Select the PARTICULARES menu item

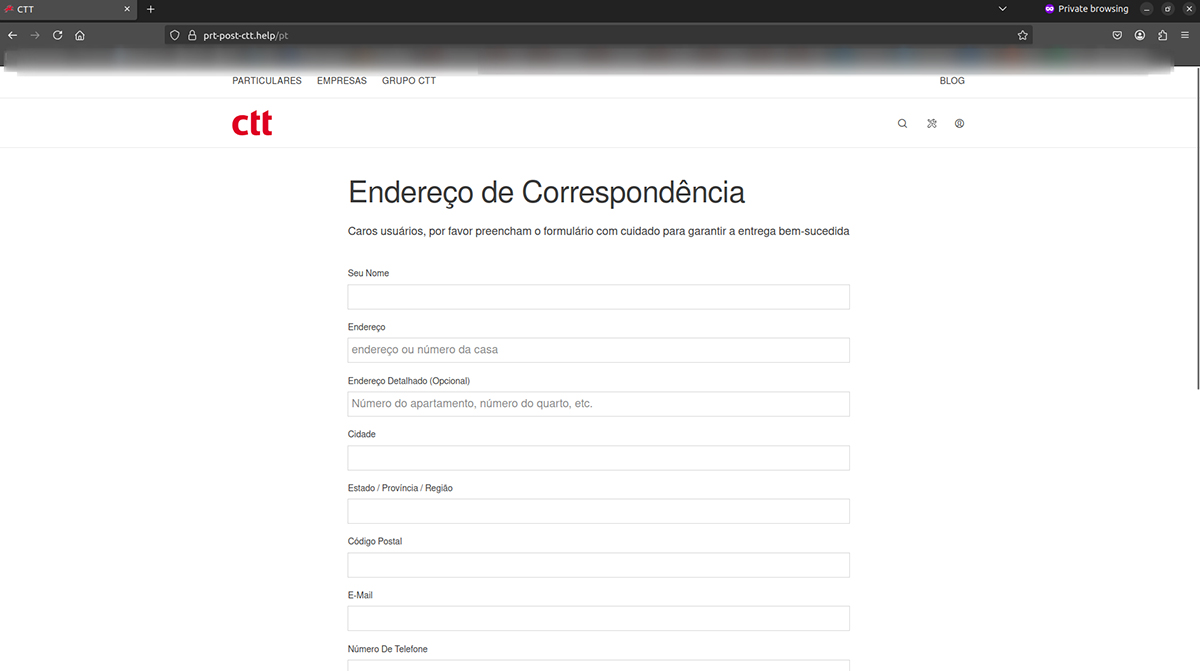[x=266, y=81]
